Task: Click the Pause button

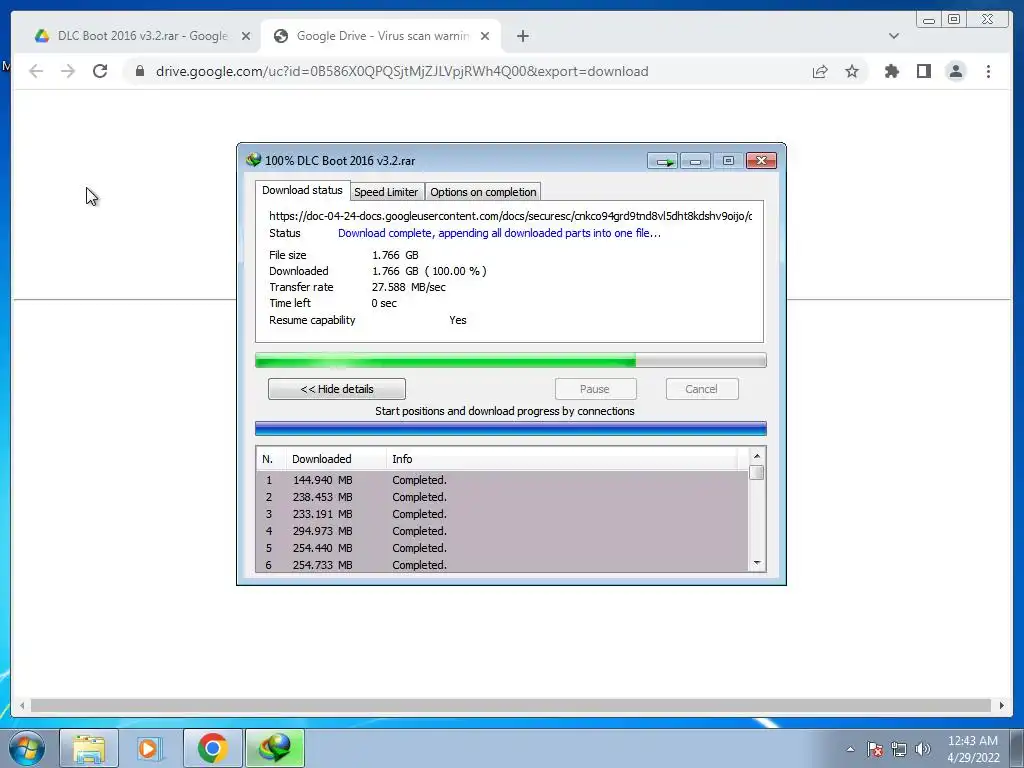Action: (x=595, y=389)
